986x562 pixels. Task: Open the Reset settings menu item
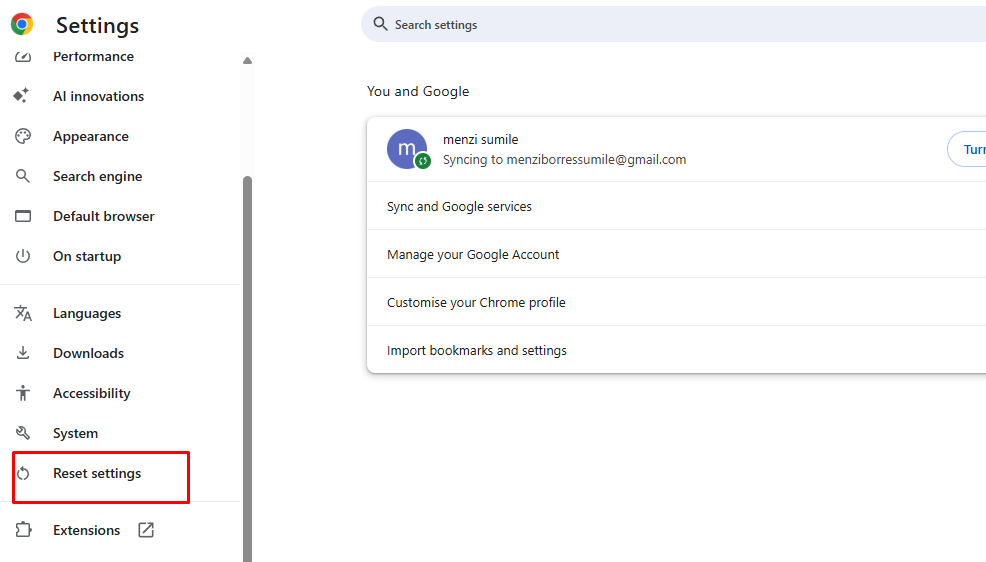click(97, 474)
